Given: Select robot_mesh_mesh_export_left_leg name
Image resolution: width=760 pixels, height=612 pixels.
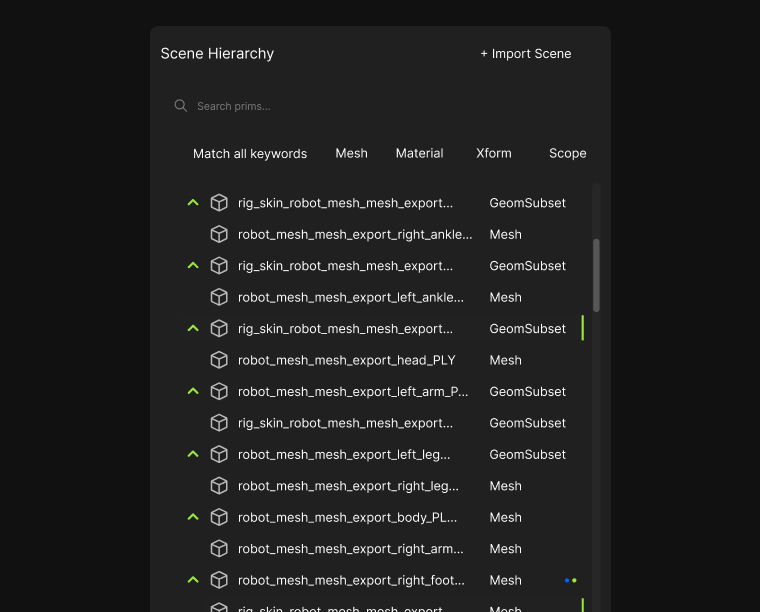Looking at the screenshot, I should coord(344,455).
